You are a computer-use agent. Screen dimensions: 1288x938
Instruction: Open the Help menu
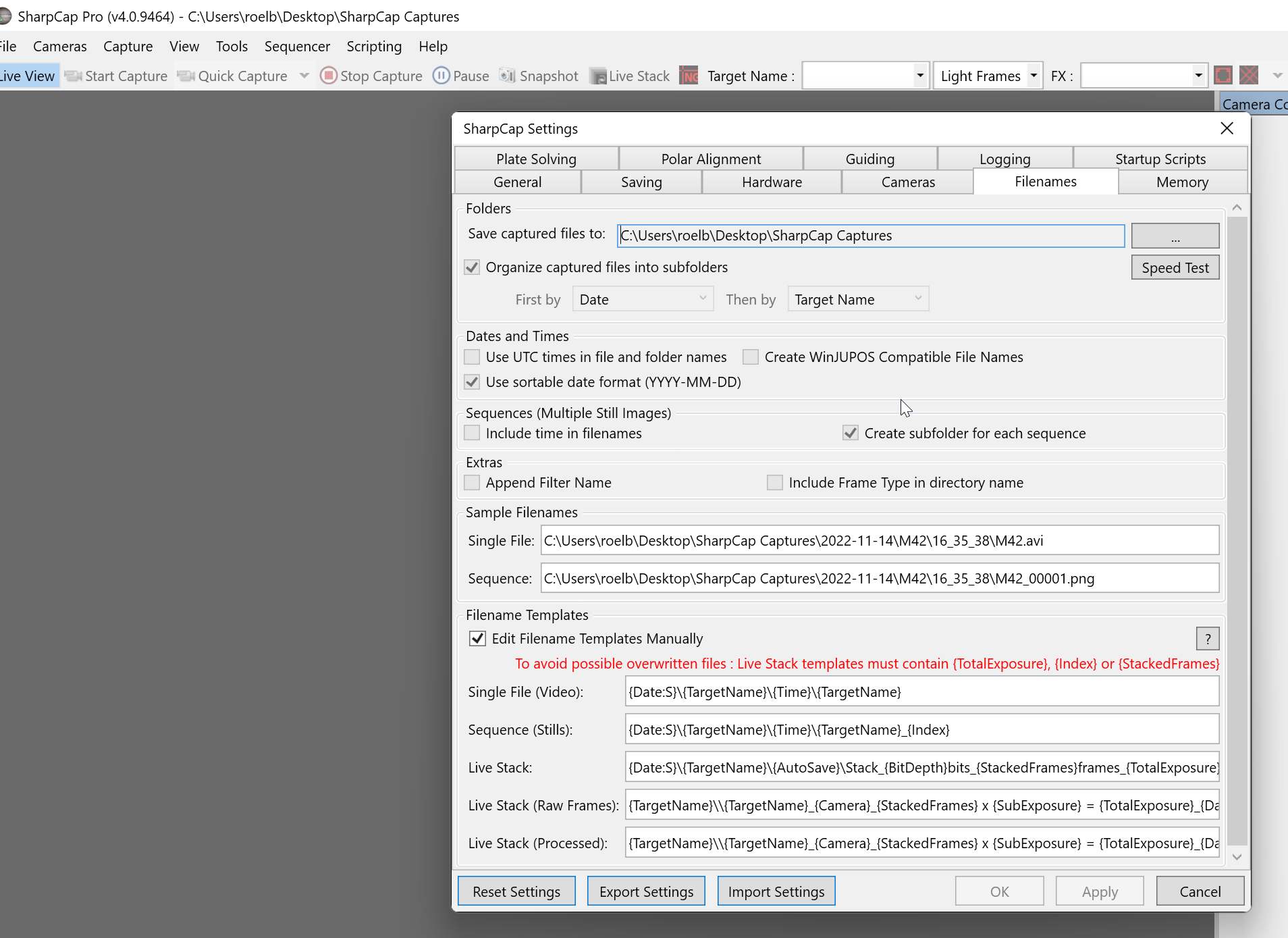tap(433, 46)
